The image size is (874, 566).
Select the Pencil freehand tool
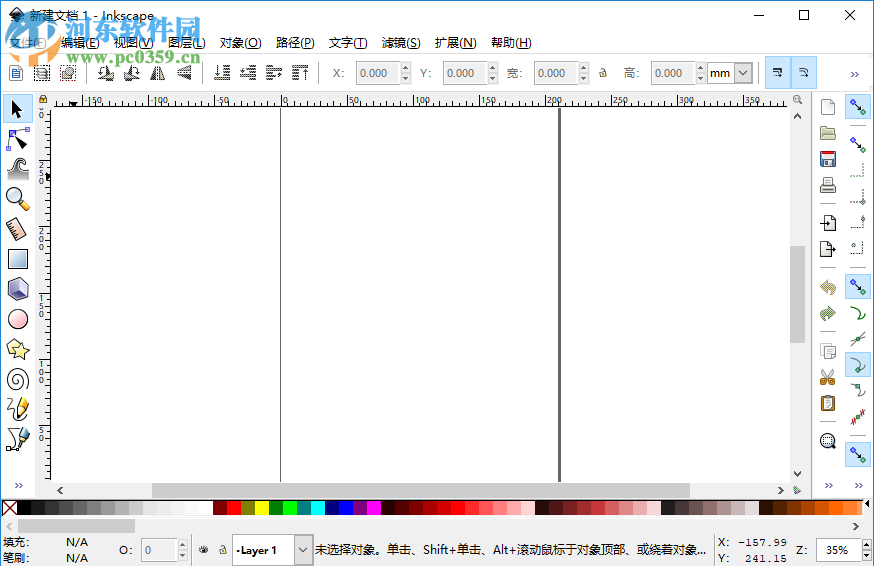click(17, 409)
